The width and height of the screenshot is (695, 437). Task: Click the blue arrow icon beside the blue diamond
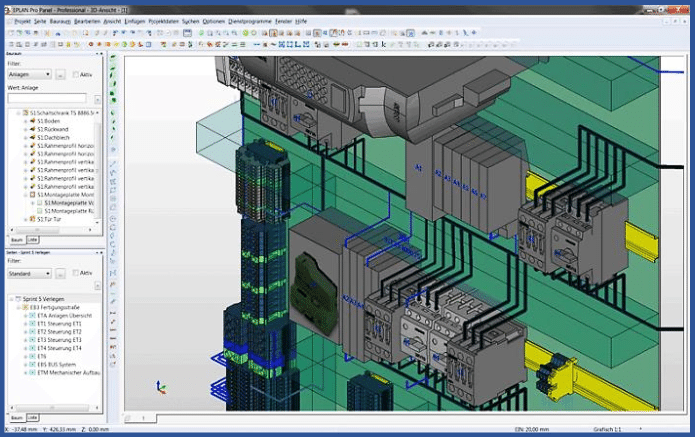click(465, 33)
